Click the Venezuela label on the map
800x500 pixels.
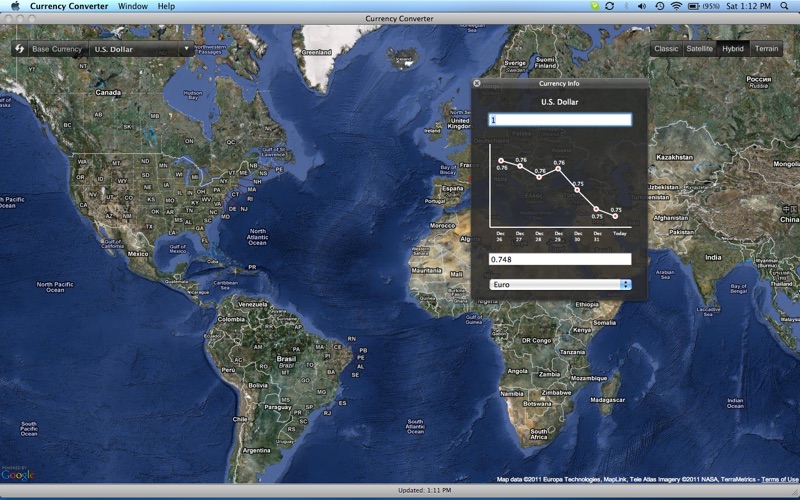click(x=253, y=304)
